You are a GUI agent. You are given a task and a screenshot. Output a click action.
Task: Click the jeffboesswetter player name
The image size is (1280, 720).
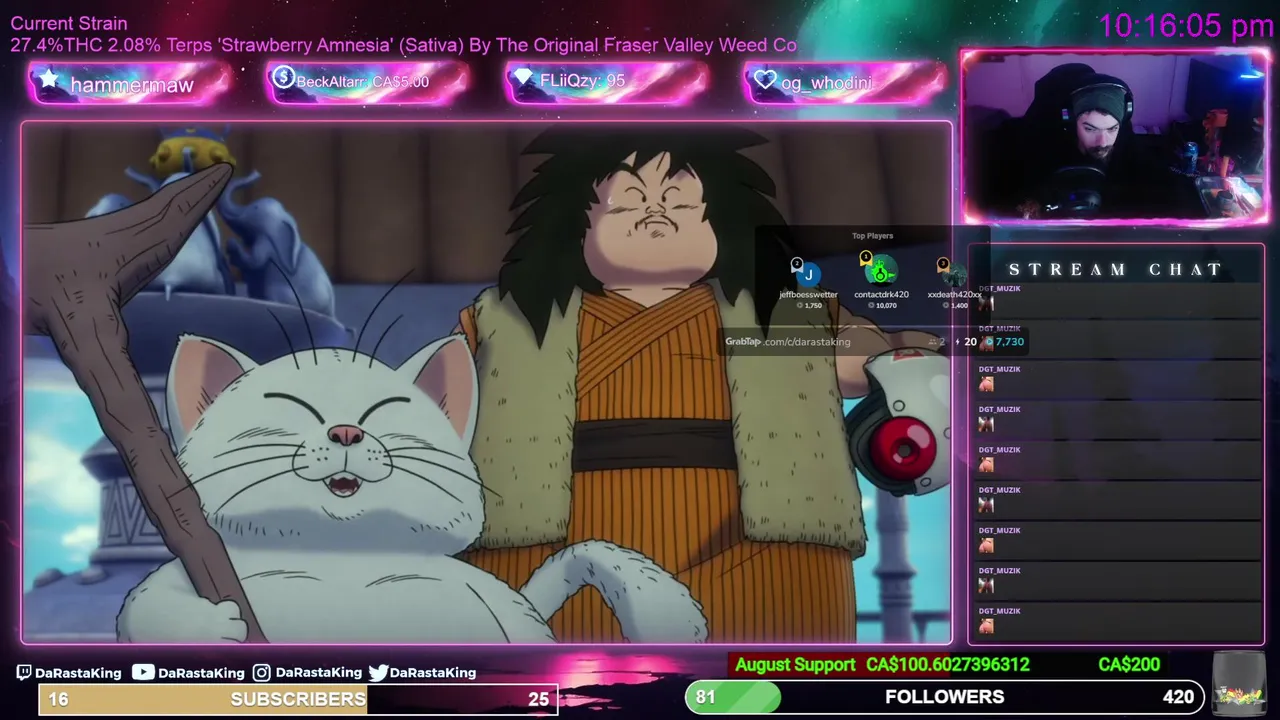(x=808, y=295)
